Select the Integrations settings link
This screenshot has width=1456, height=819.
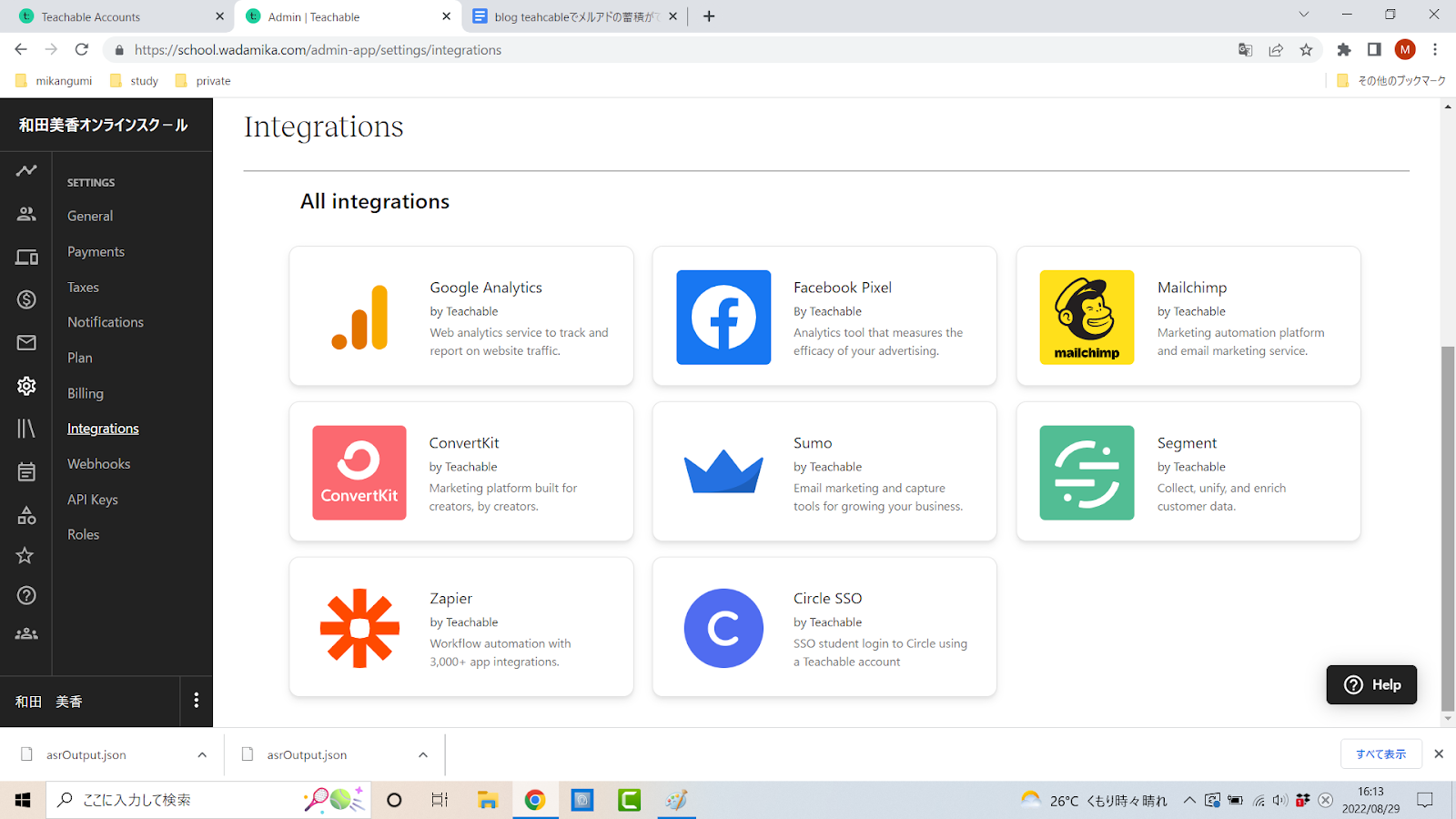click(103, 429)
